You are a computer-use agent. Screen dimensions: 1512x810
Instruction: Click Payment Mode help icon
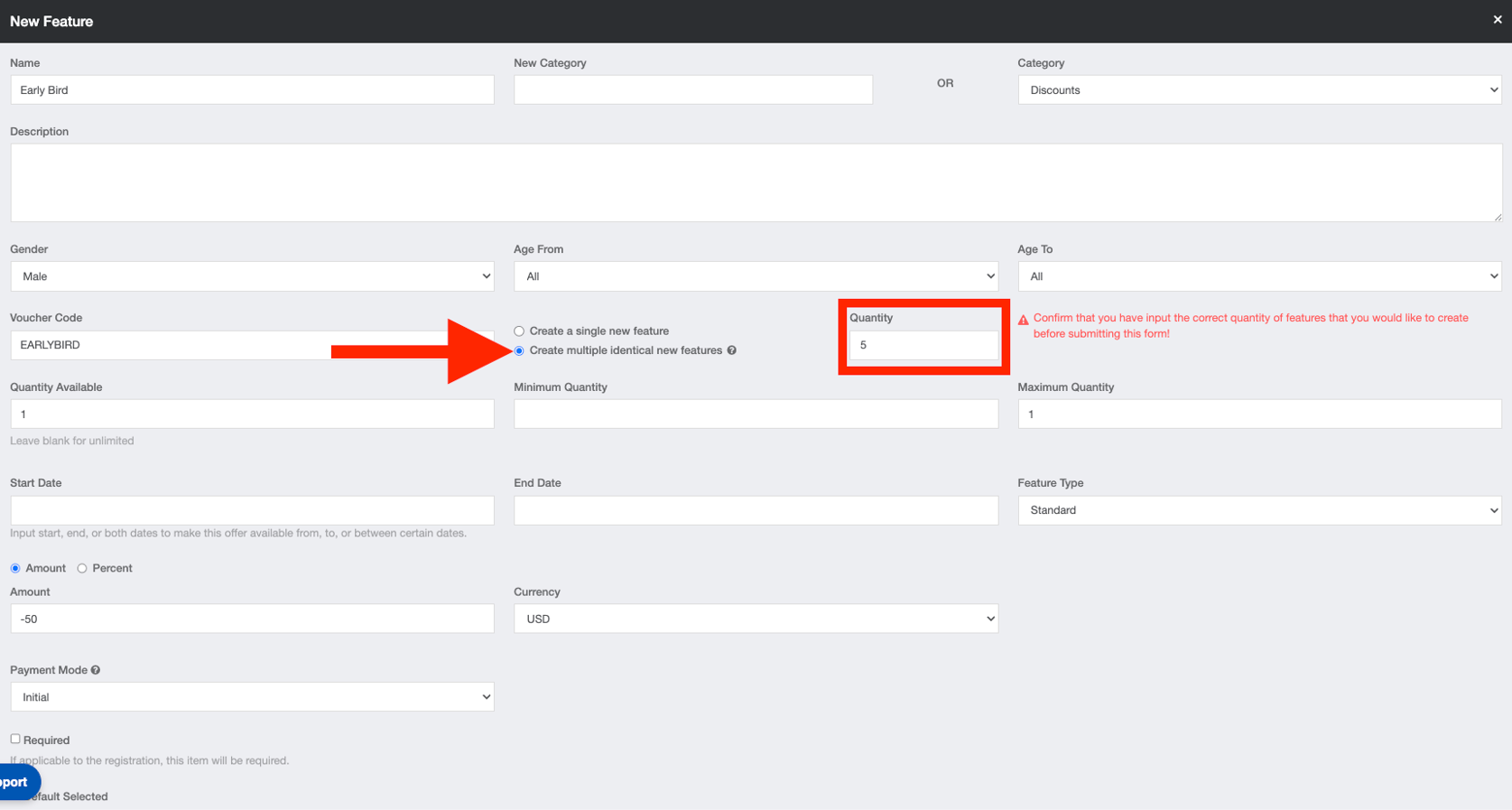(96, 670)
